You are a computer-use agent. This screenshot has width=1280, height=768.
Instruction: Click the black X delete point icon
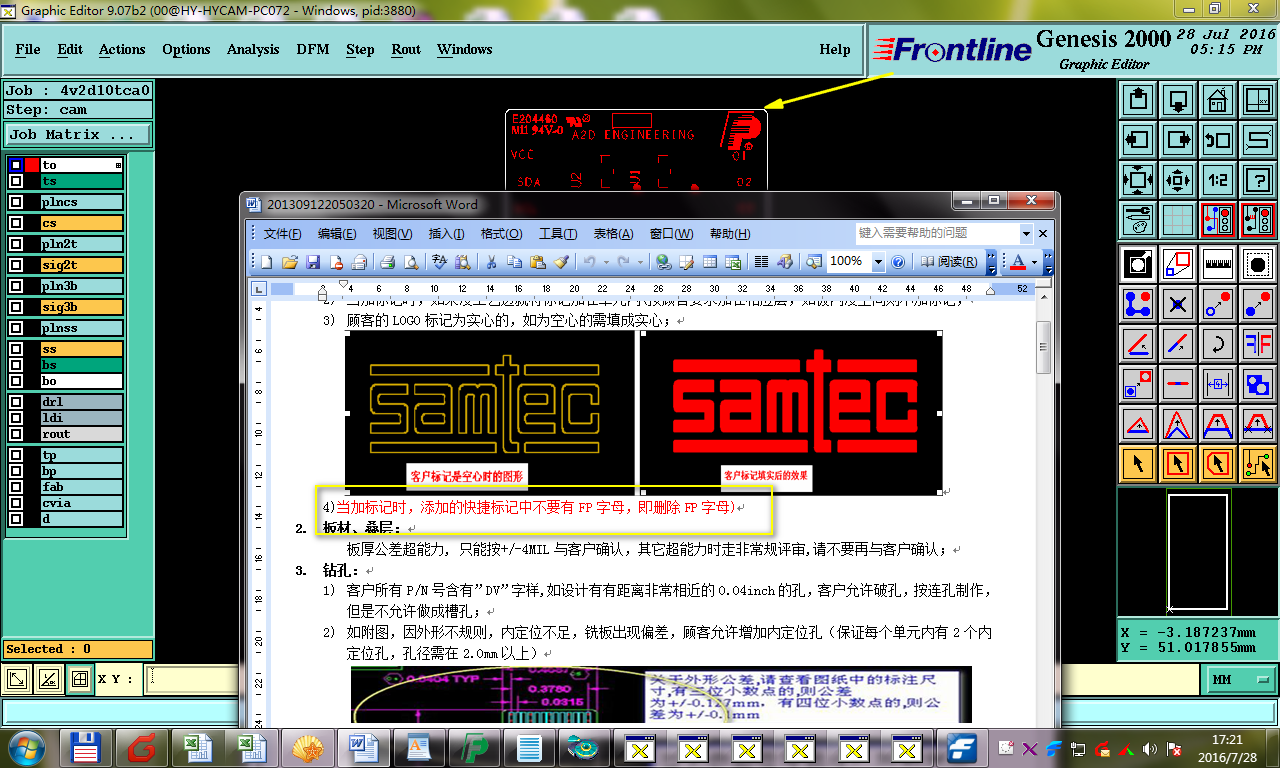click(x=1178, y=303)
